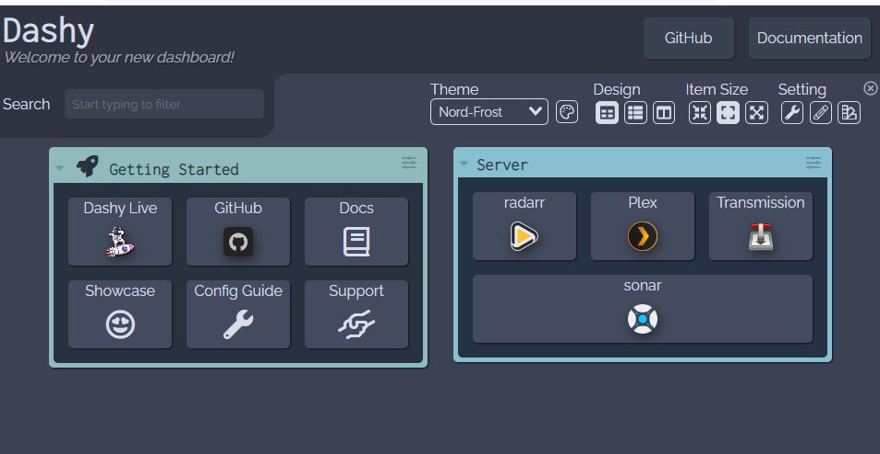Launch the Plex tile

coord(643,226)
